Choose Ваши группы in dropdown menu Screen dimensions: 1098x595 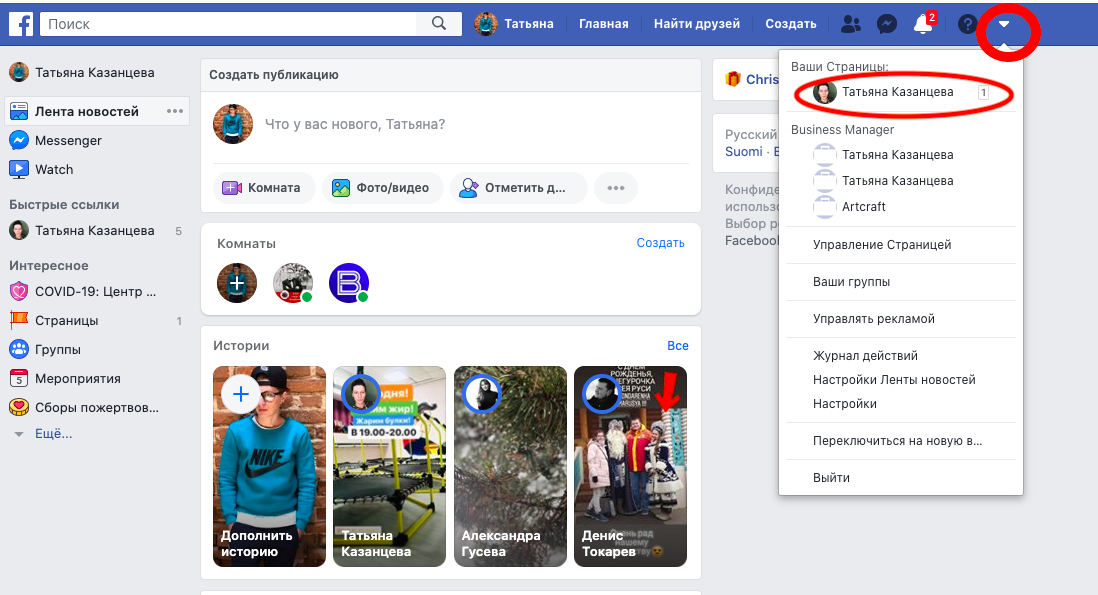(x=852, y=282)
